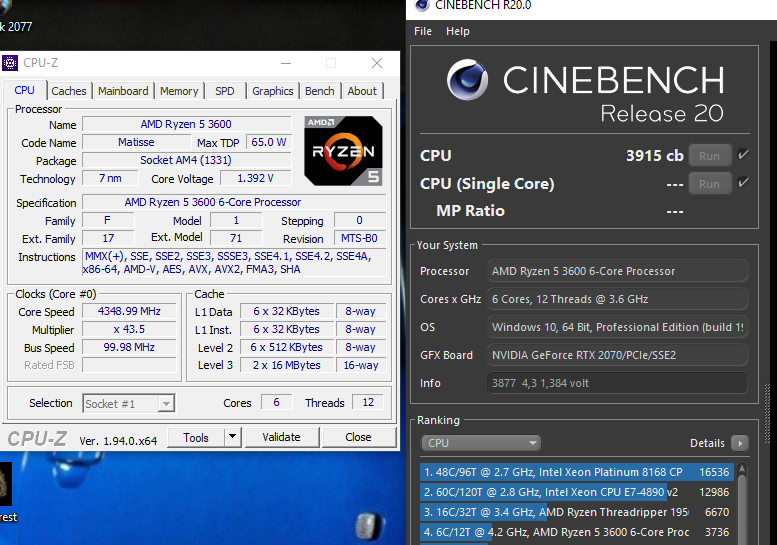777x545 pixels.
Task: Click the Tools button in CPU-Z
Action: [196, 437]
